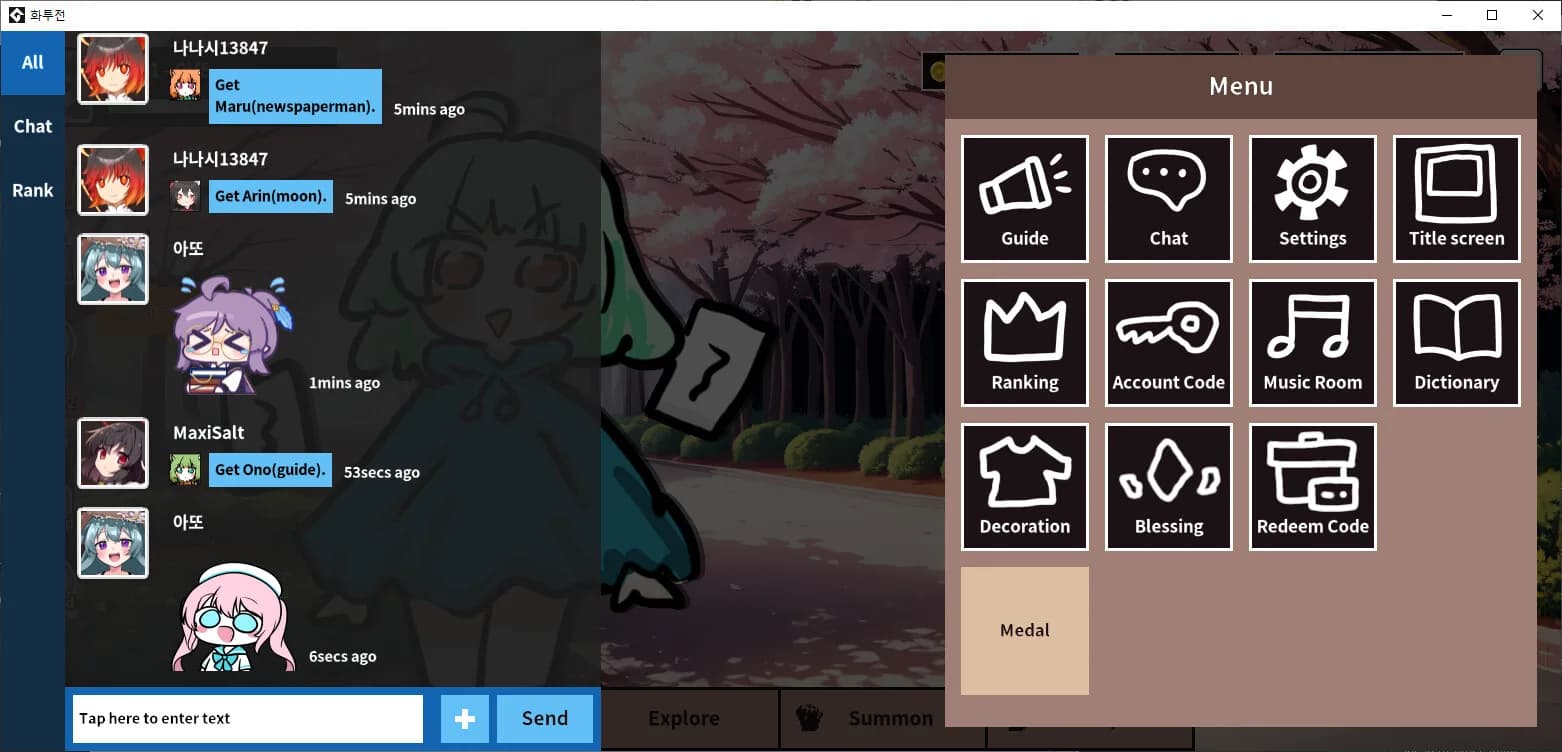Open the Ranking crown tile
The width and height of the screenshot is (1562, 752).
pos(1025,343)
